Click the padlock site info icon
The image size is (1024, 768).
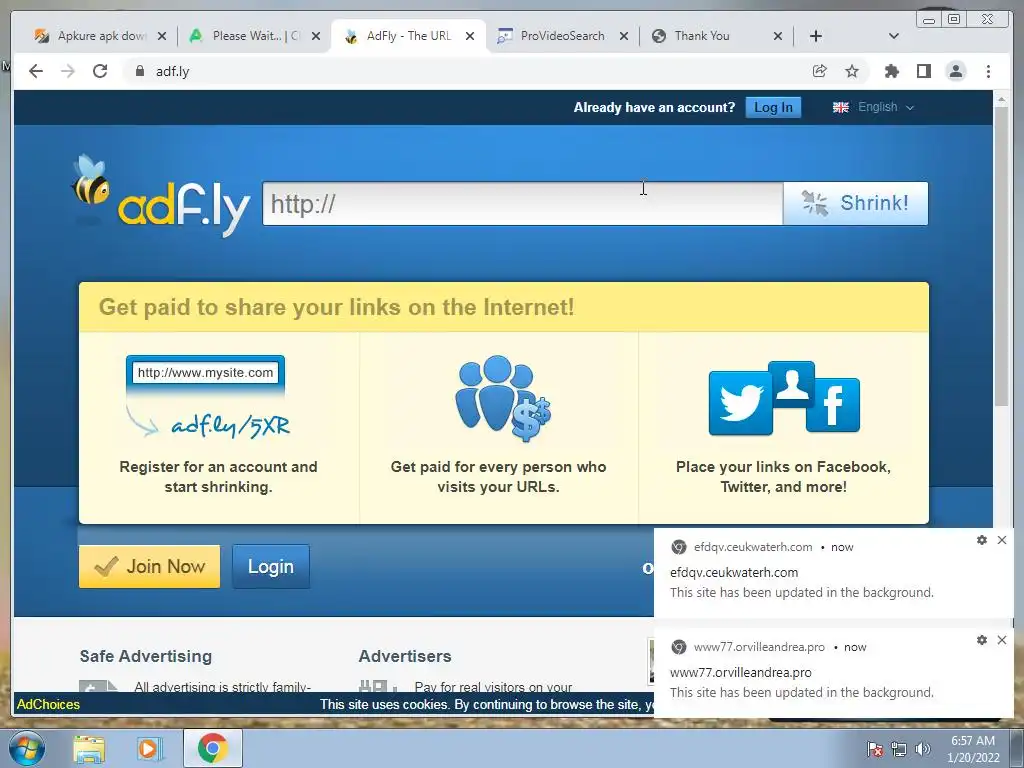[x=139, y=71]
